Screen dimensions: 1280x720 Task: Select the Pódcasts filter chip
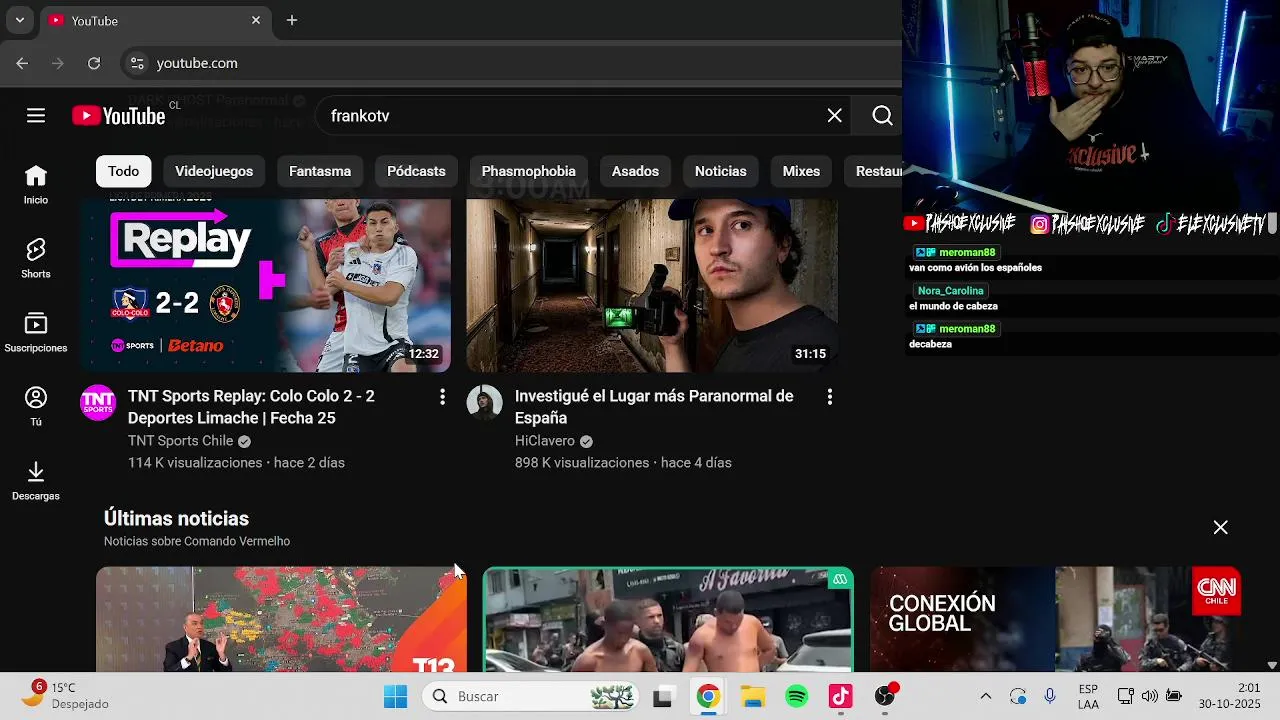pos(416,171)
